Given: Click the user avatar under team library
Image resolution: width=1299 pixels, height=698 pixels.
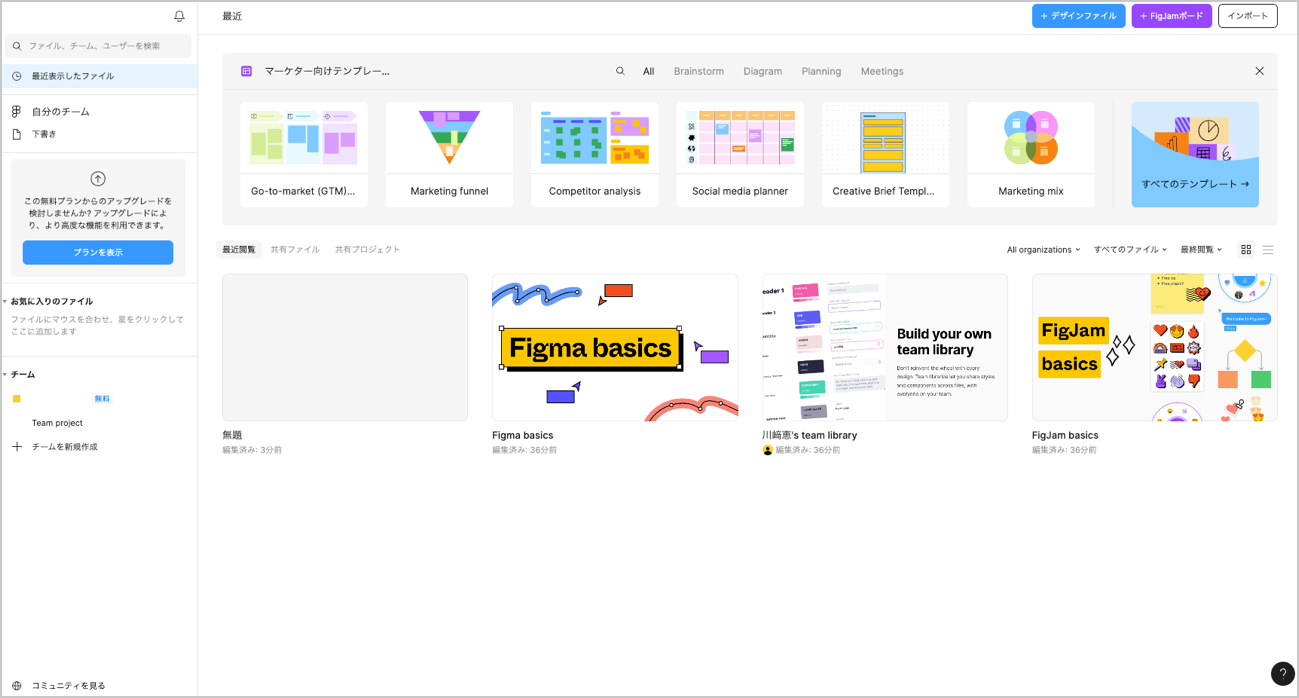Looking at the screenshot, I should click(768, 450).
